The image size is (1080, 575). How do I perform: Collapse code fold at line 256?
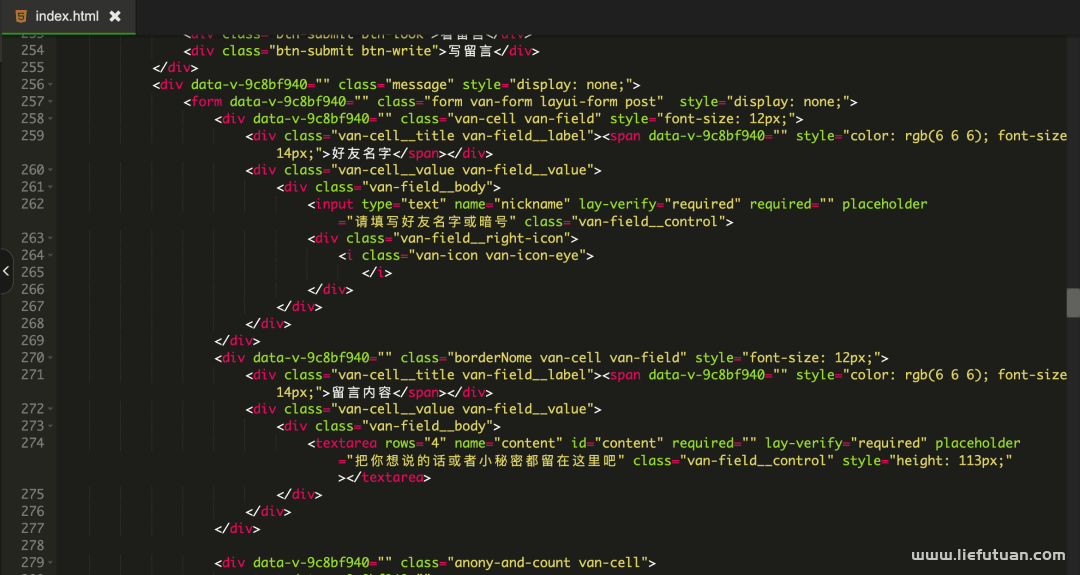coord(51,85)
